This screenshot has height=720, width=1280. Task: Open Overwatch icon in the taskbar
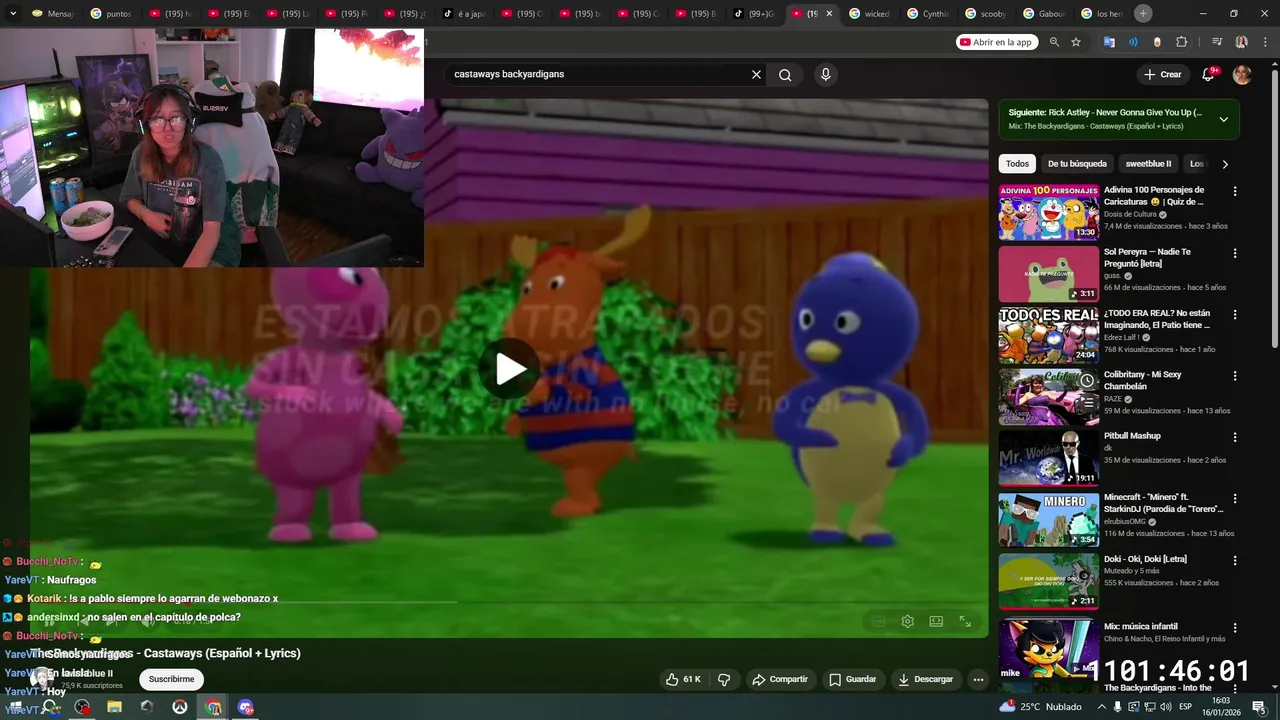(180, 707)
